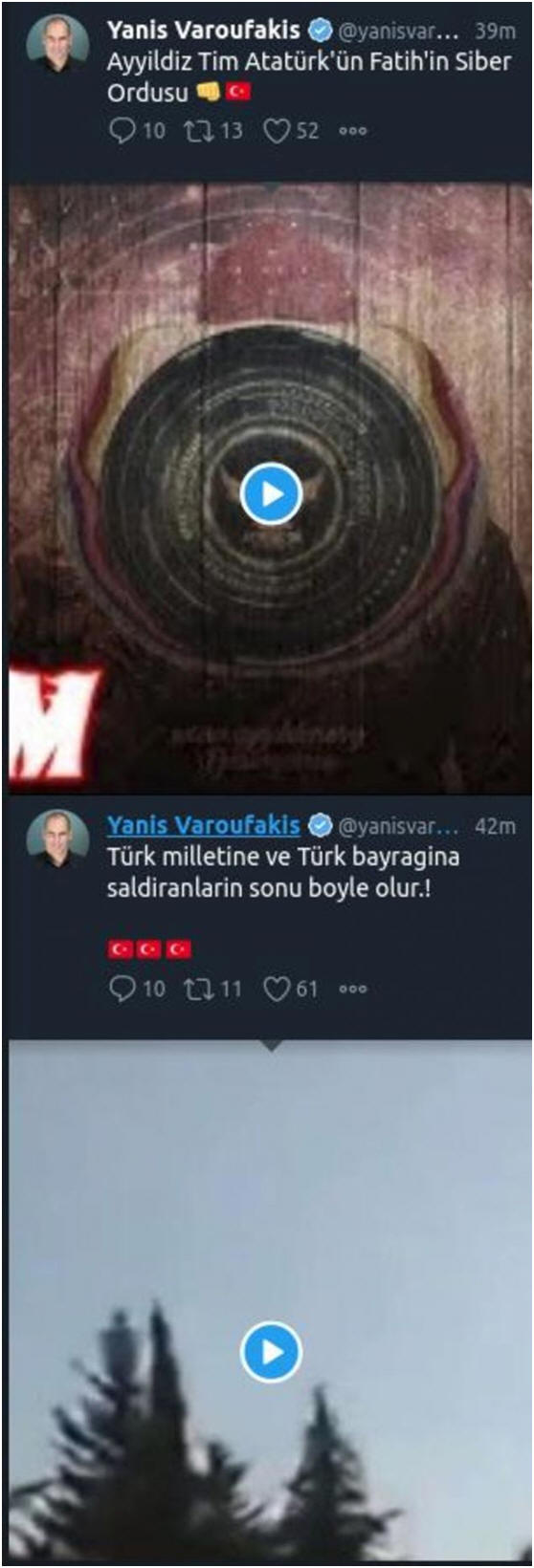
Task: Play the first tweet's video
Action: (271, 494)
